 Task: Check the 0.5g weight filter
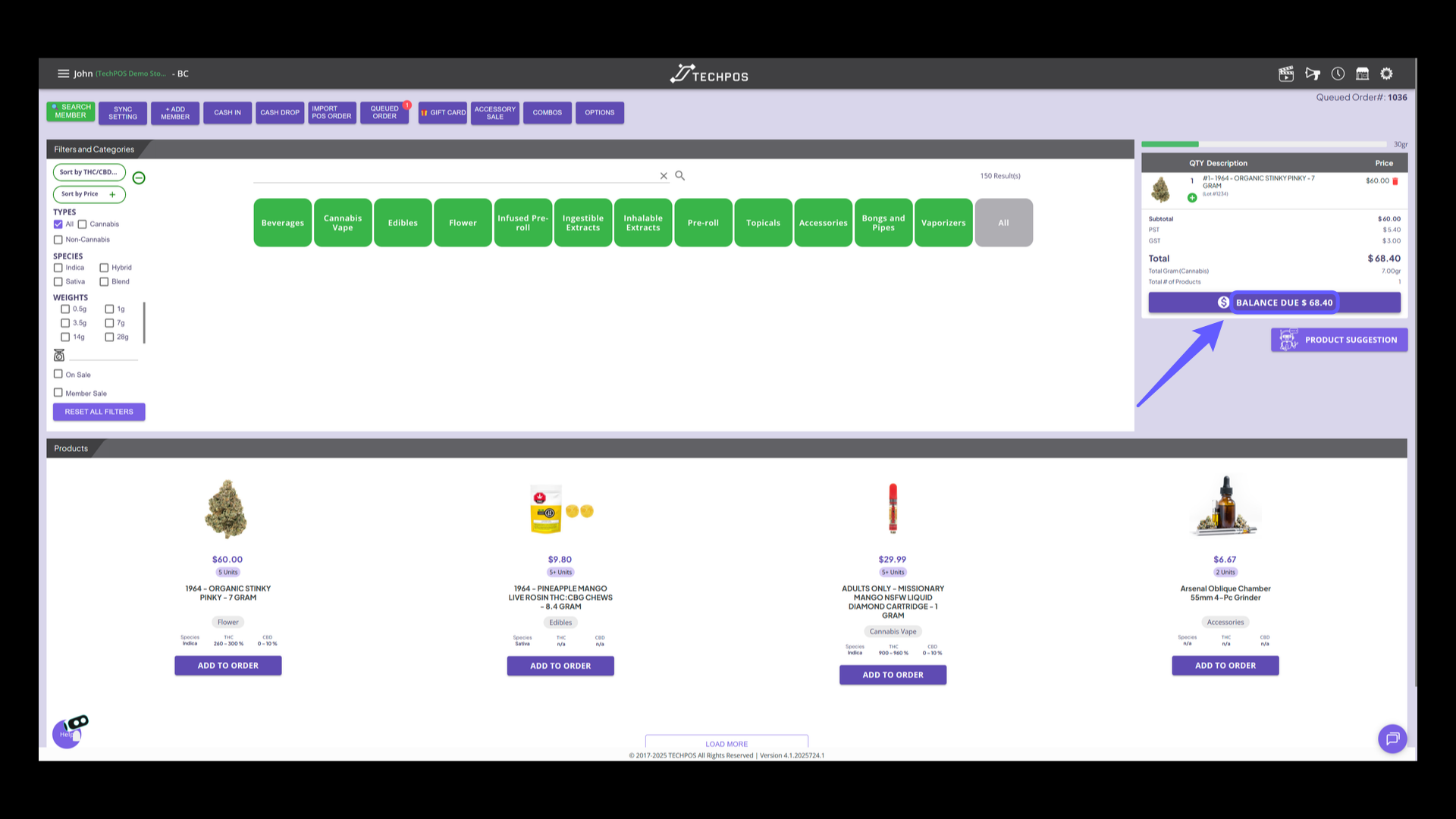[65, 309]
